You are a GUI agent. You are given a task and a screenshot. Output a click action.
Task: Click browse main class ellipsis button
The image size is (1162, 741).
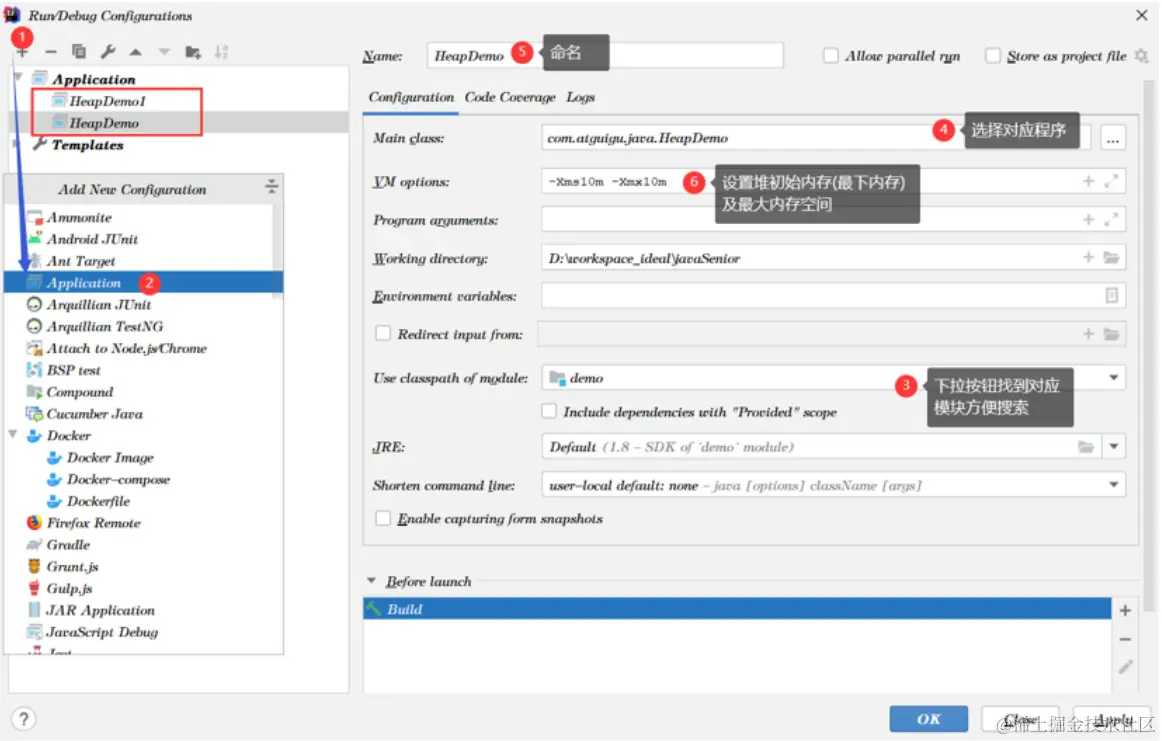coord(1112,139)
